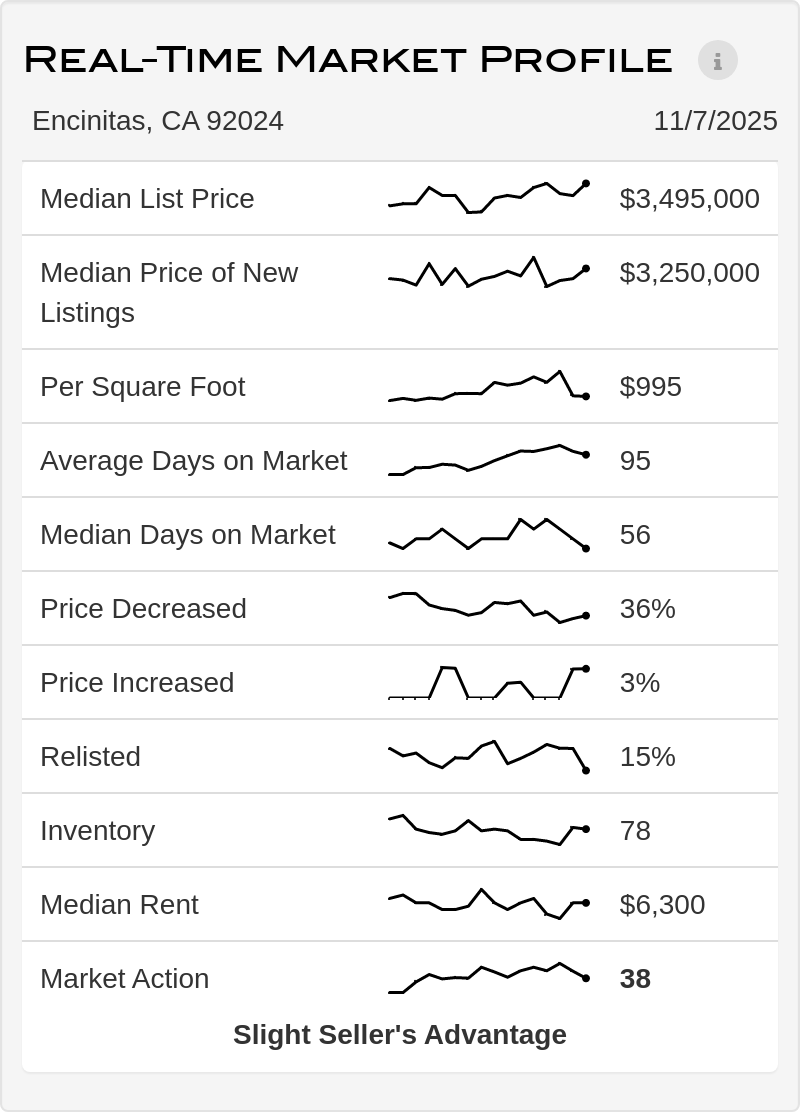Click the Slight Seller's Advantage text
This screenshot has width=800, height=1112.
tap(400, 1035)
